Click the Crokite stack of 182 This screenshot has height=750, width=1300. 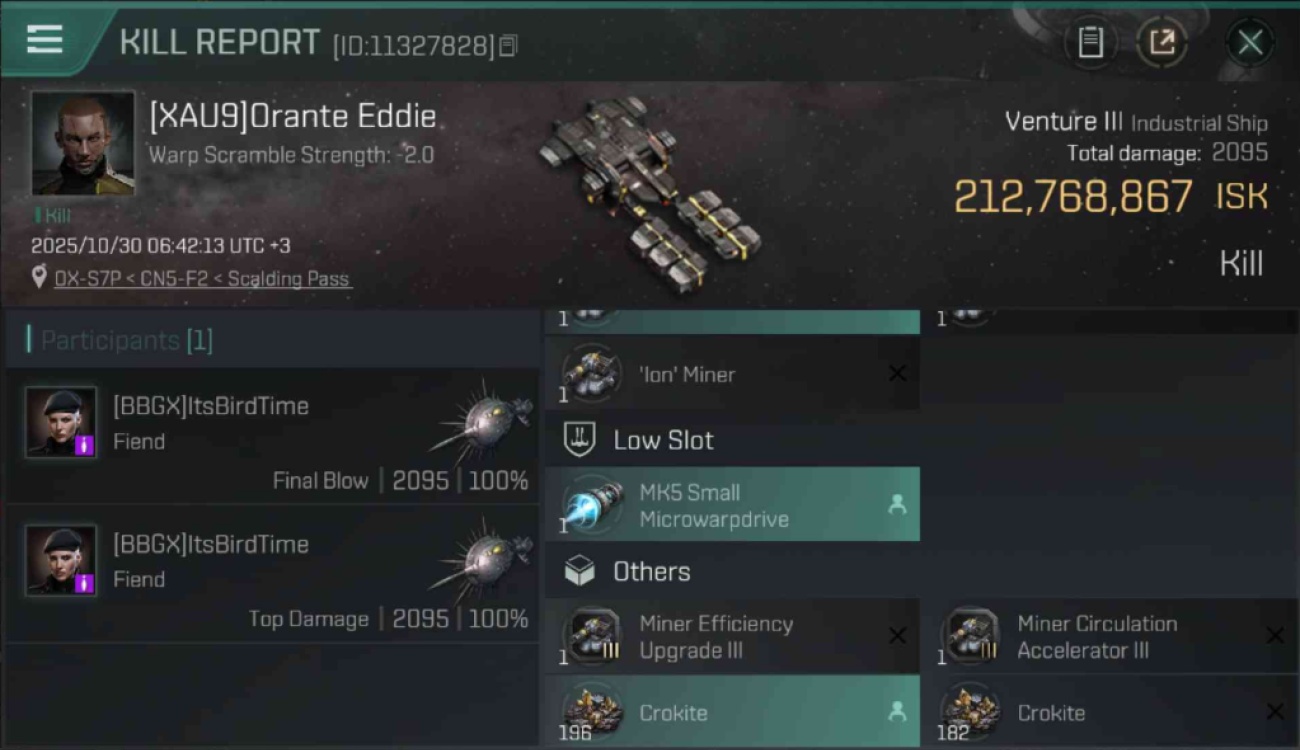[1111, 712]
